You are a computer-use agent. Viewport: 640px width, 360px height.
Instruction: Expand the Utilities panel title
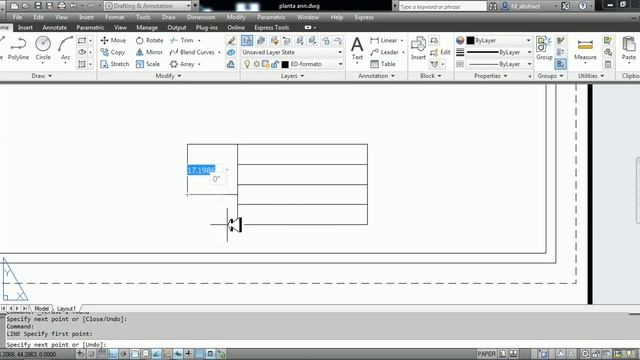tap(591, 76)
